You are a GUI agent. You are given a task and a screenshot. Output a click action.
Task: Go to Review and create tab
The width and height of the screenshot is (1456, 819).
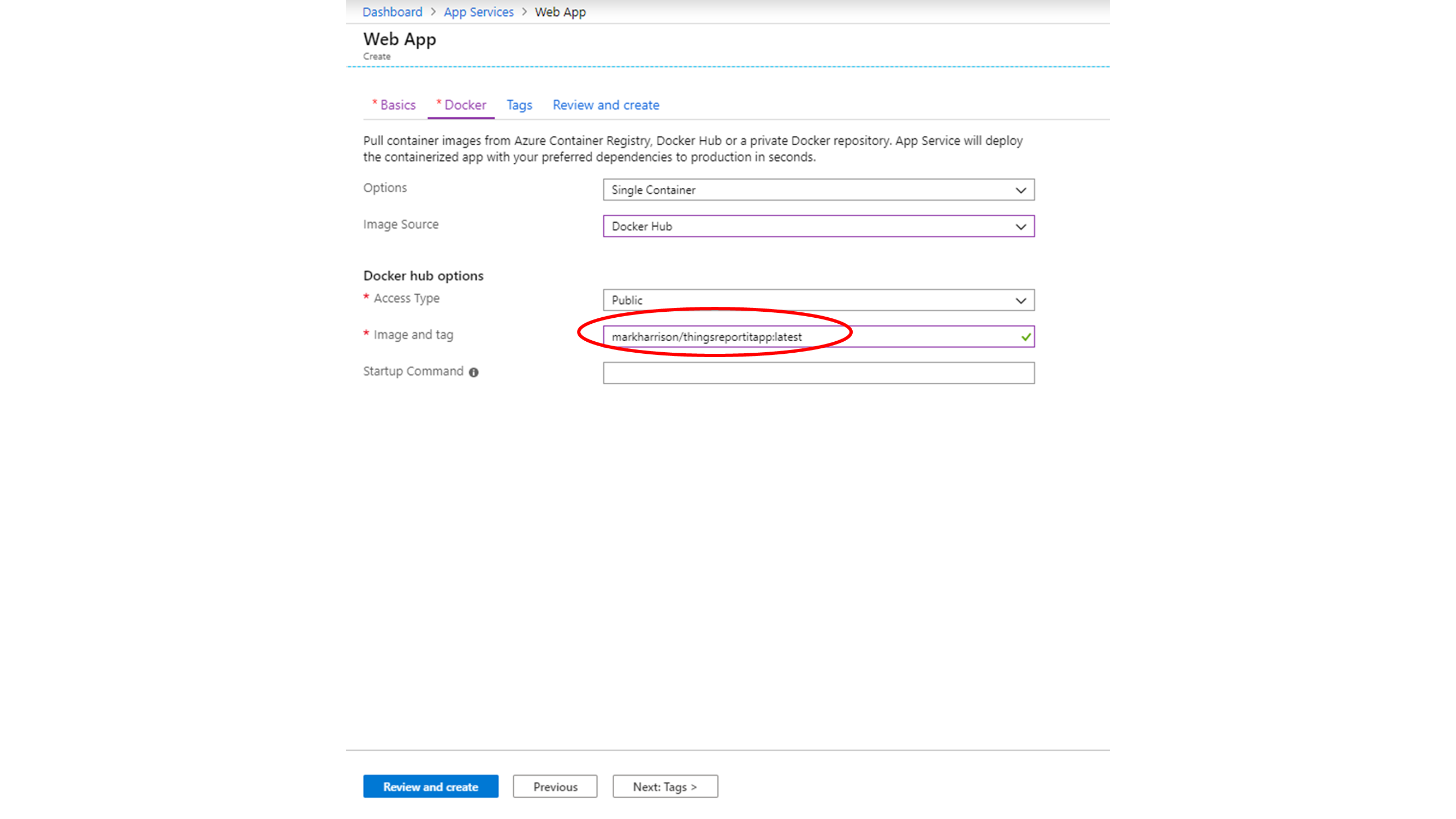[605, 105]
